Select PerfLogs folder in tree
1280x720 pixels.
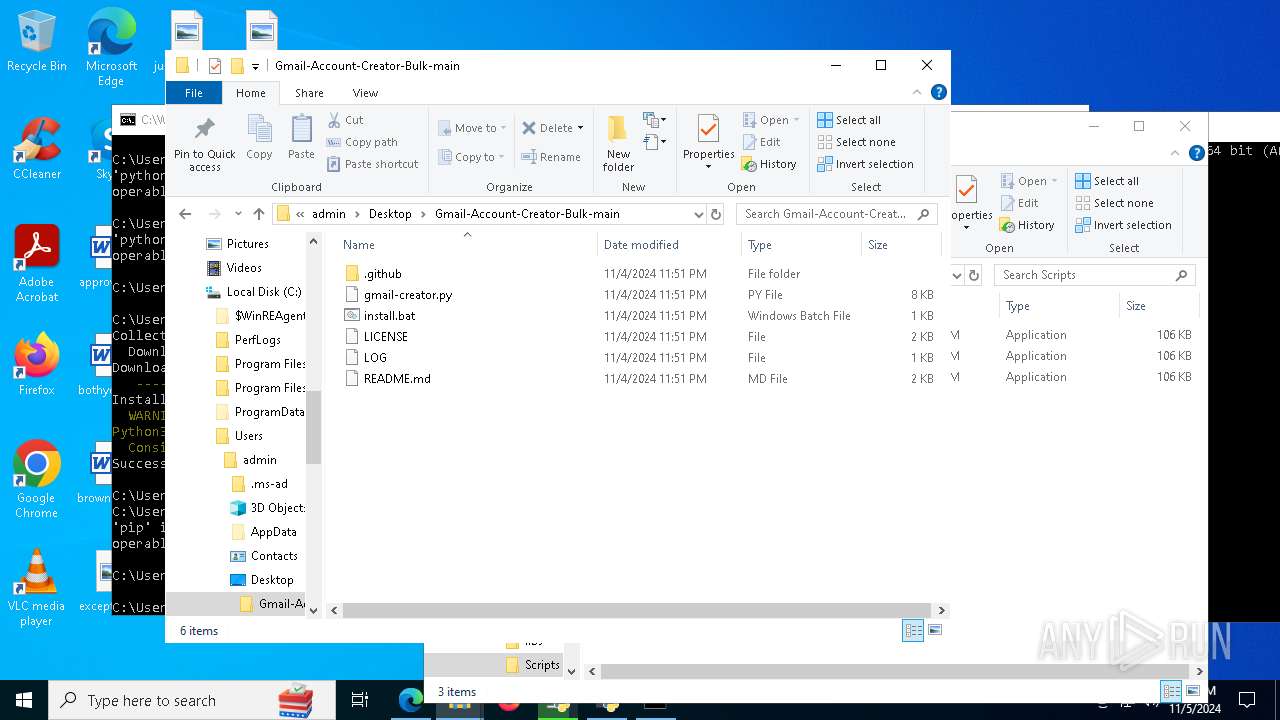[x=257, y=340]
